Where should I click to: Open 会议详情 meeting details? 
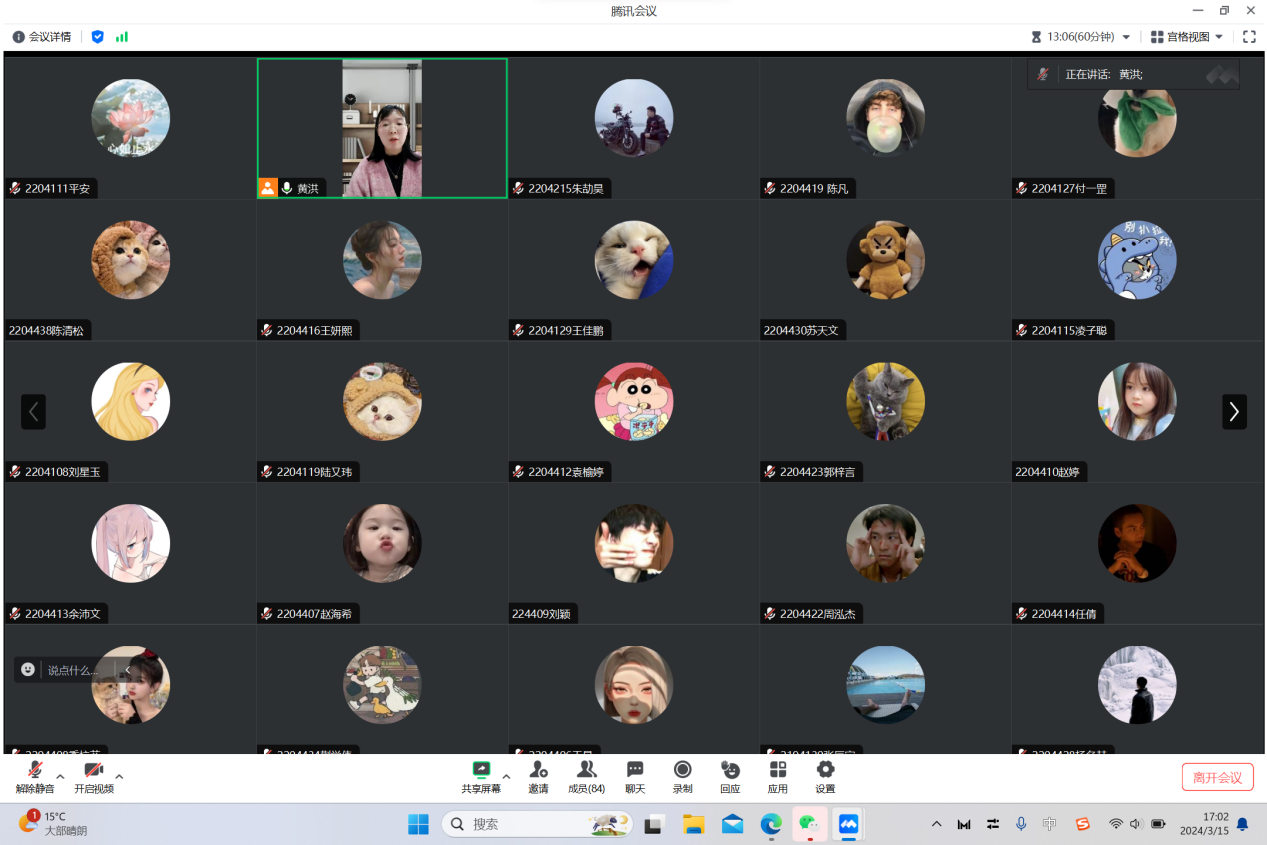pyautogui.click(x=42, y=37)
